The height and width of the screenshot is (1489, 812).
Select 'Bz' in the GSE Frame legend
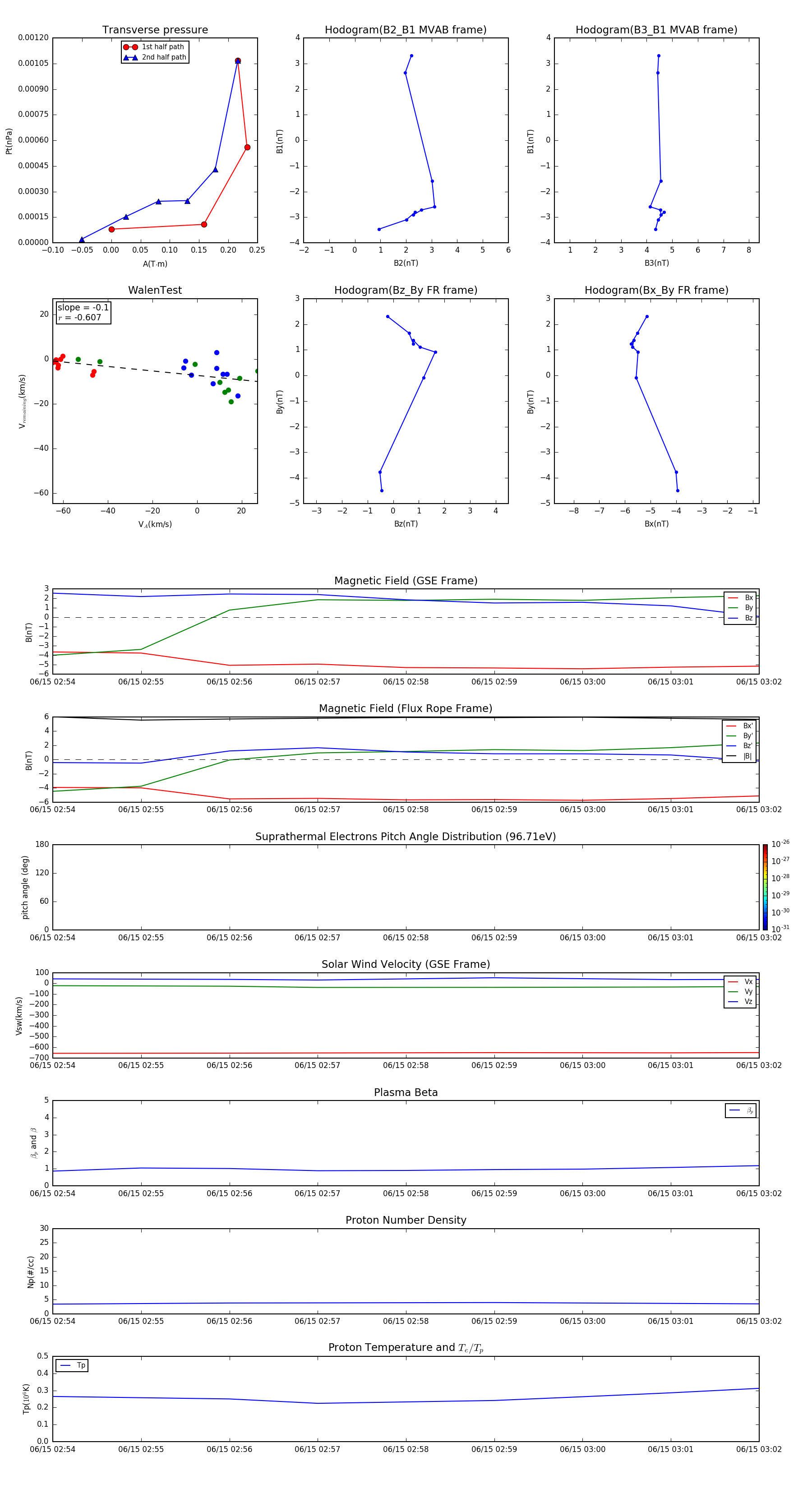(x=740, y=618)
